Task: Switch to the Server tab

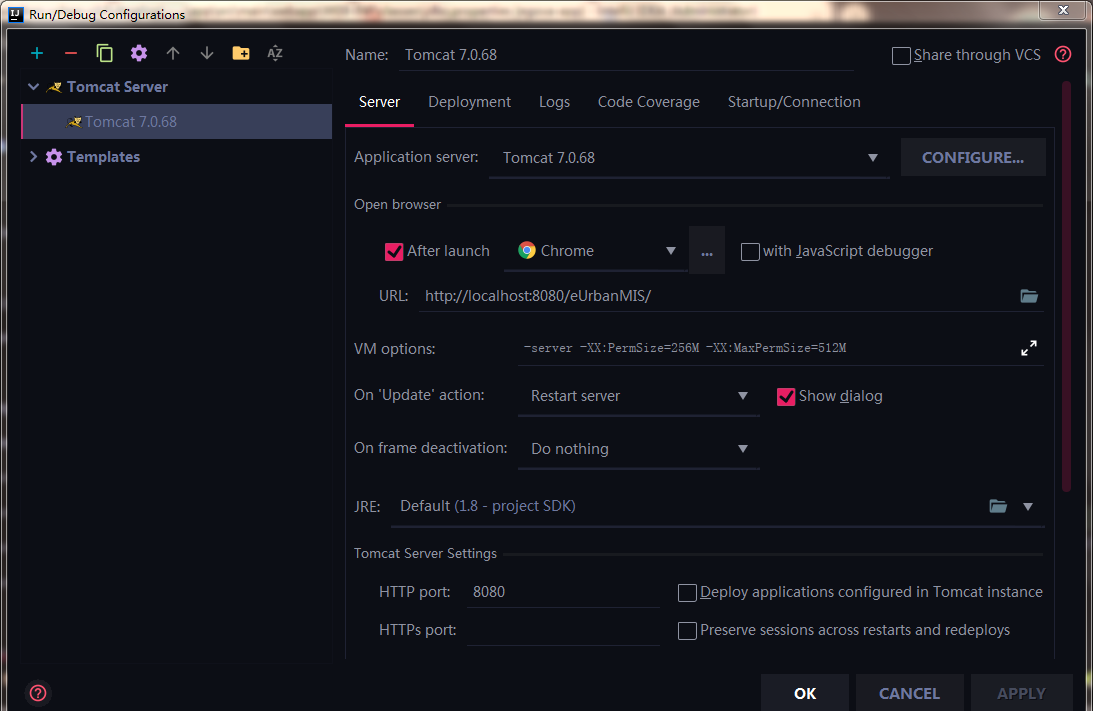Action: [x=379, y=102]
